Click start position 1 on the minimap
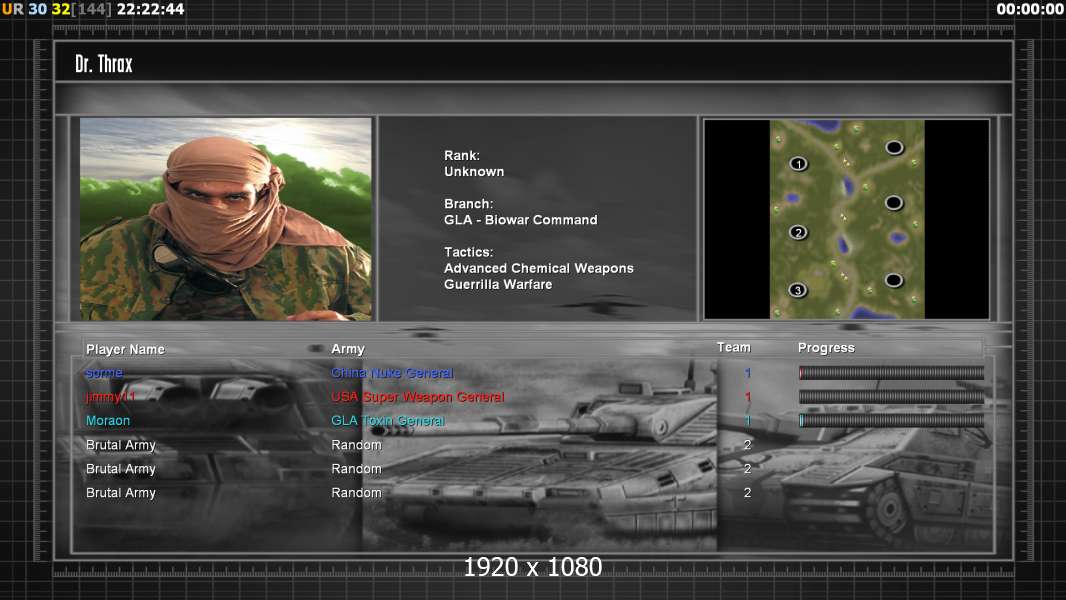 [x=798, y=163]
